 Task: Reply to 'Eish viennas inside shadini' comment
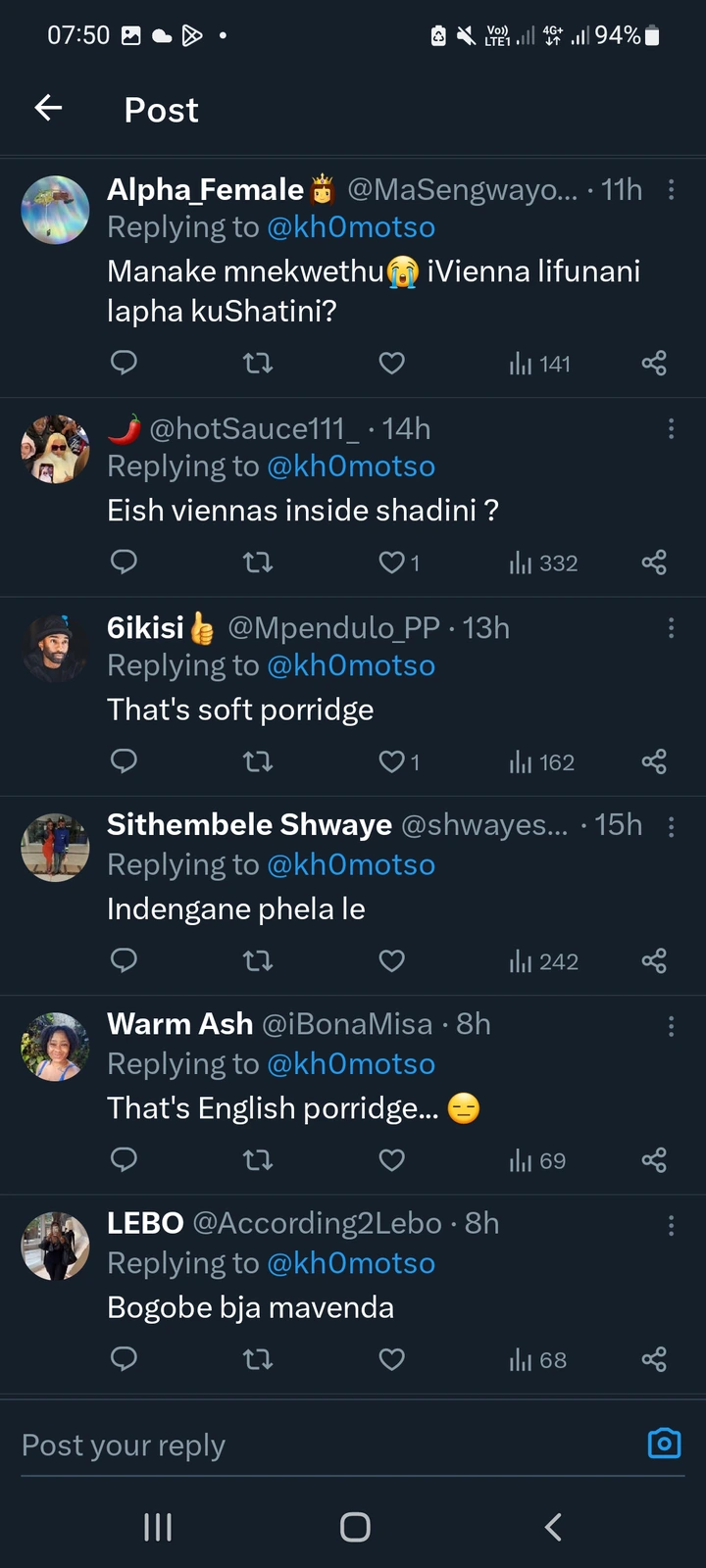pyautogui.click(x=124, y=563)
